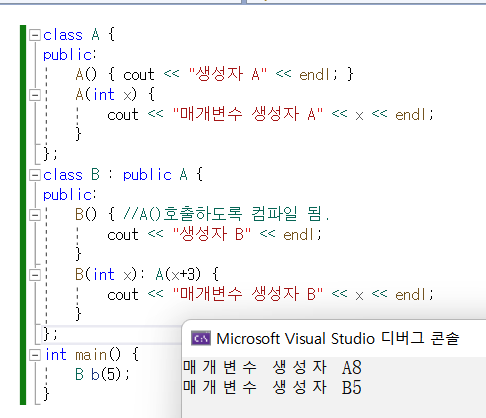Screen dimensions: 486x418
Task: Click 'public:' under class A
Action: 70,55
